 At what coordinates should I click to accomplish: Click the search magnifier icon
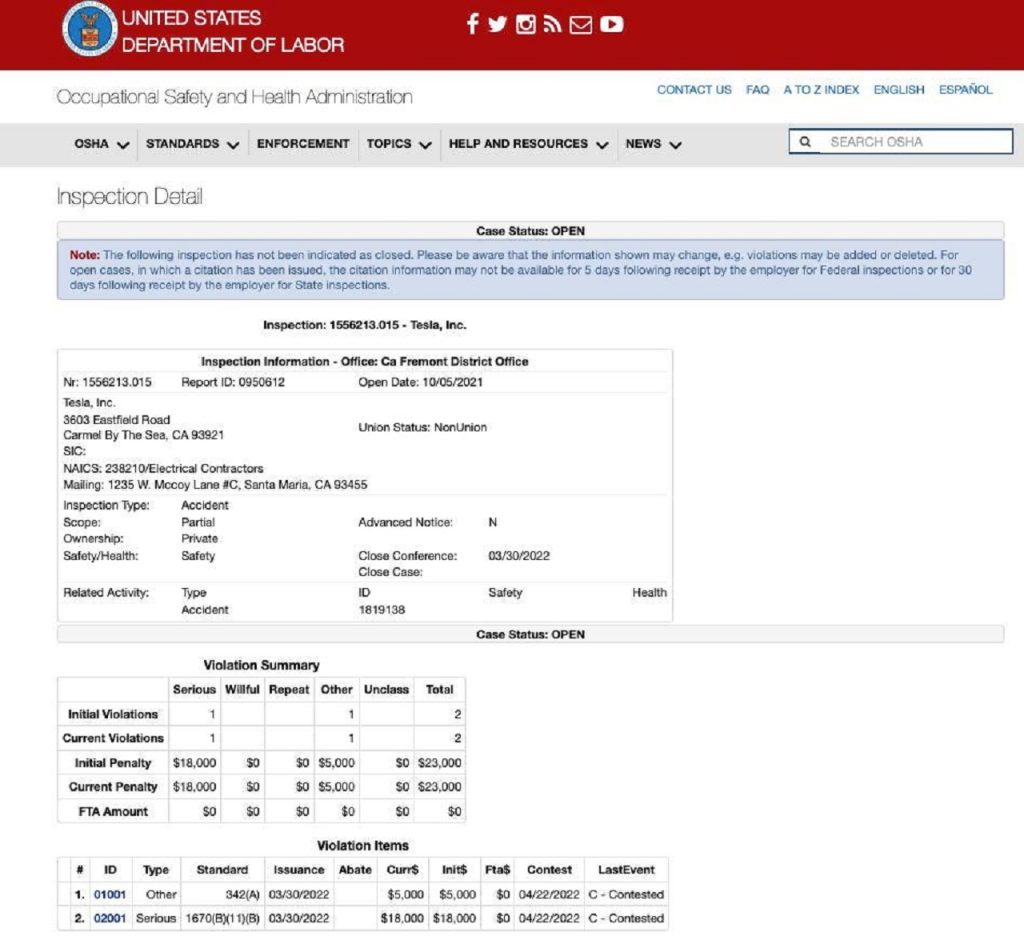coord(805,142)
